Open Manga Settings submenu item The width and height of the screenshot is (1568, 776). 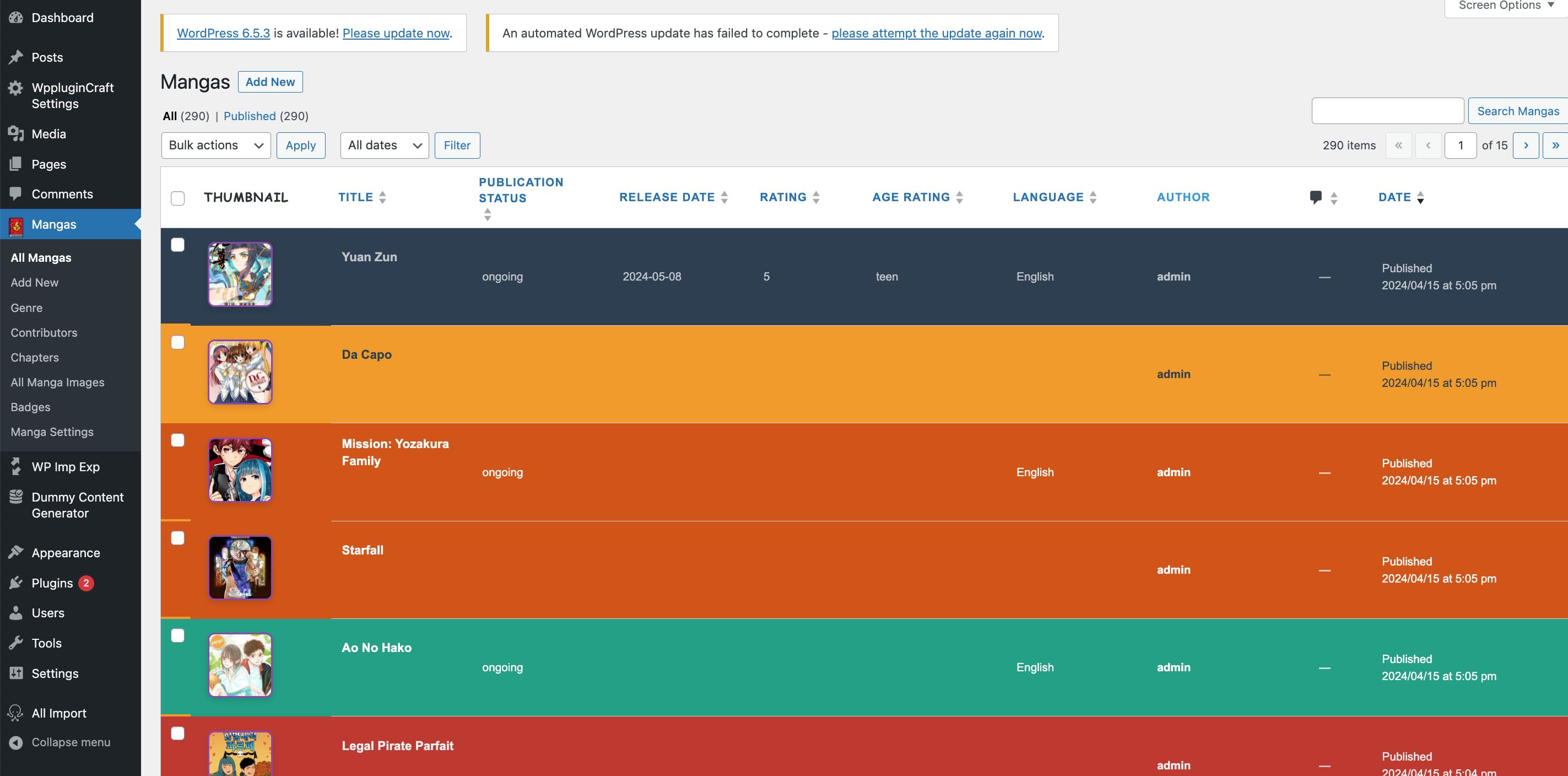(x=52, y=432)
